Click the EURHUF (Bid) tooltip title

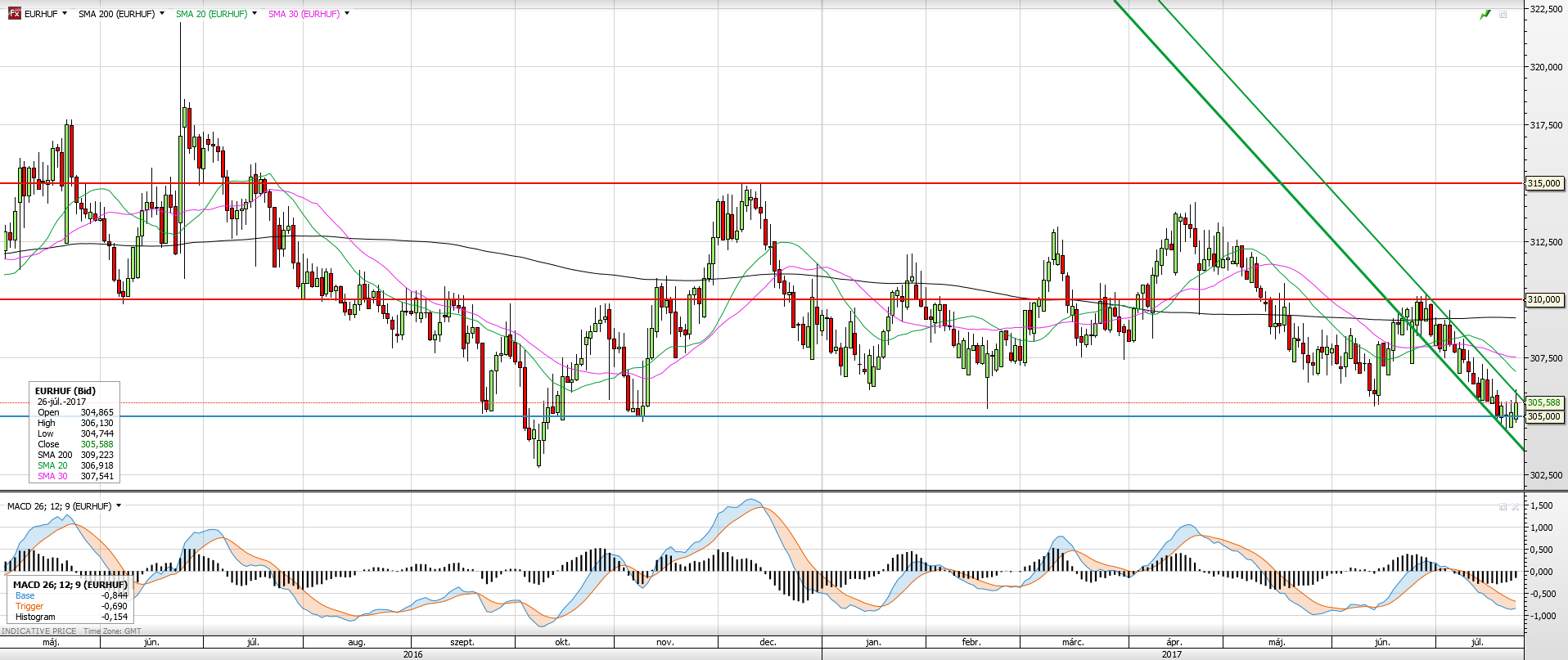coord(65,391)
